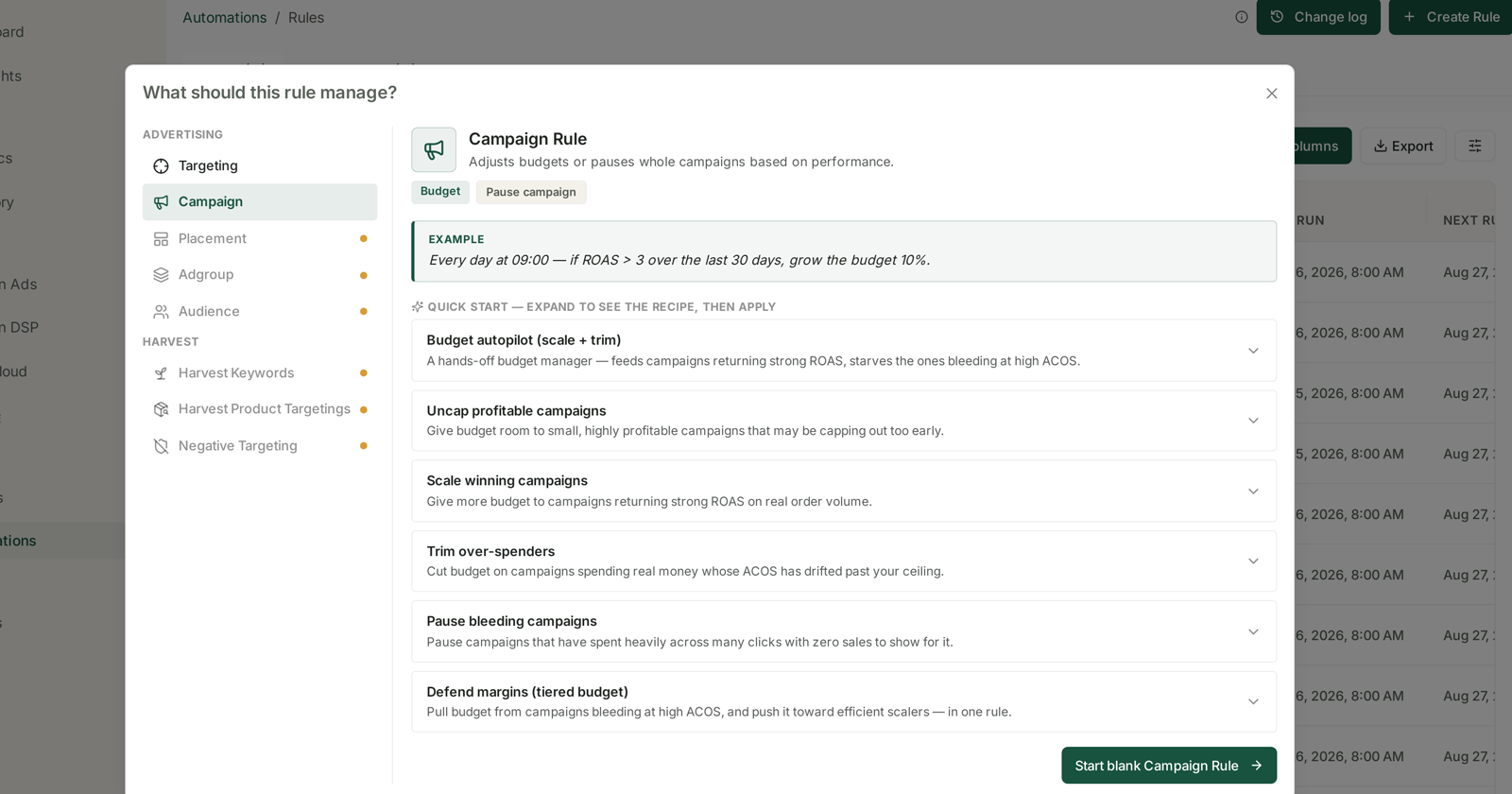Screen dimensions: 1512x794
Task: Click the Harvest Product Targetings box icon
Action: click(161, 409)
